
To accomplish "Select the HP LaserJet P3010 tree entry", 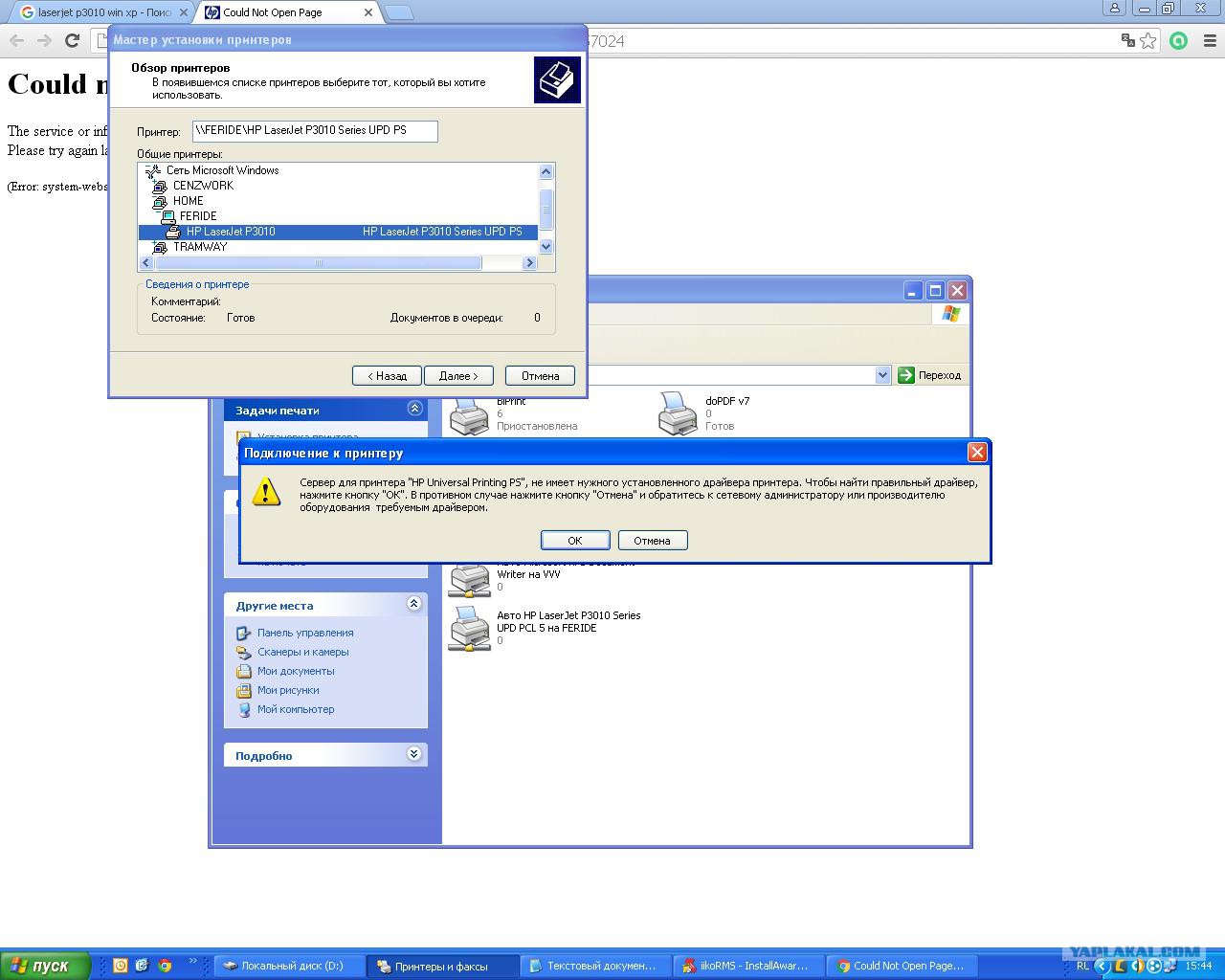I will coord(231,232).
